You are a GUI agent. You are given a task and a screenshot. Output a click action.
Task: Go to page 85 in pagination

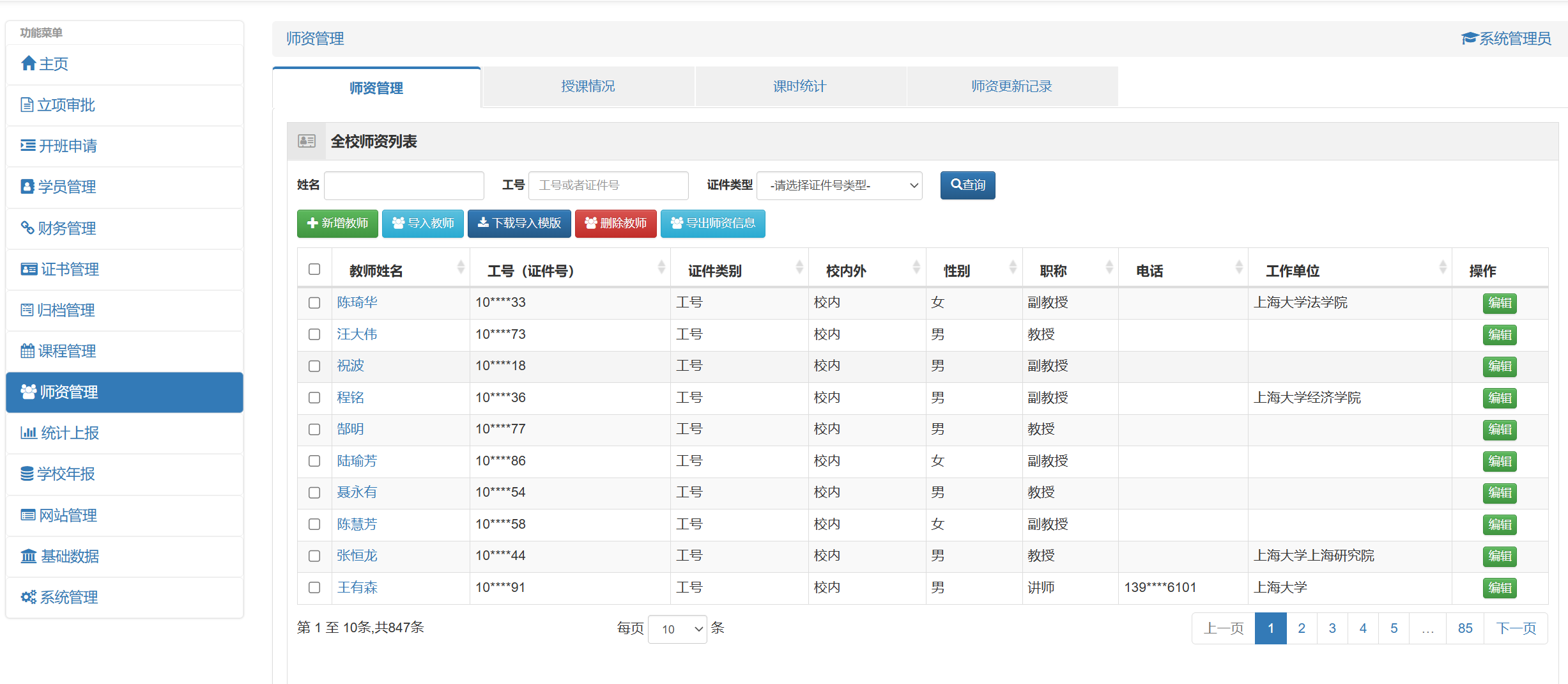click(x=1465, y=628)
